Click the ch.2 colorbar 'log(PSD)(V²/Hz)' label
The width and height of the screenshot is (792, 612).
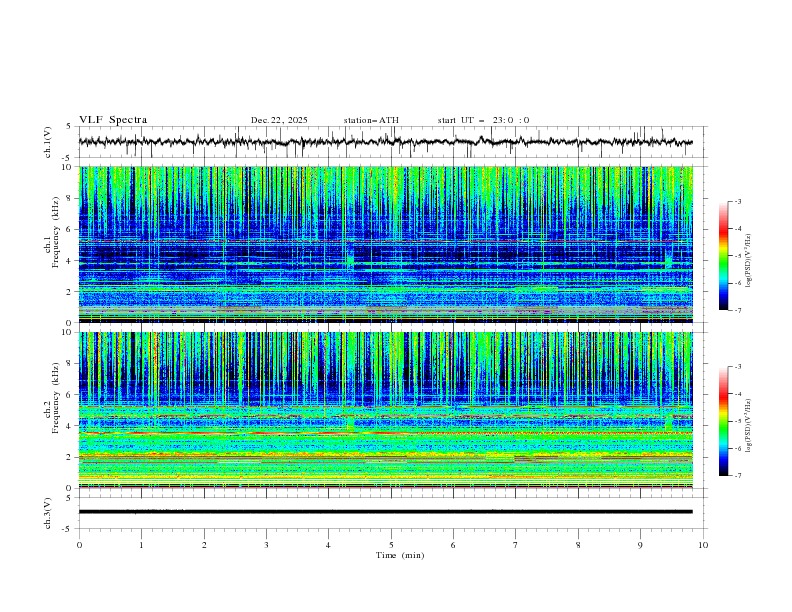point(749,425)
